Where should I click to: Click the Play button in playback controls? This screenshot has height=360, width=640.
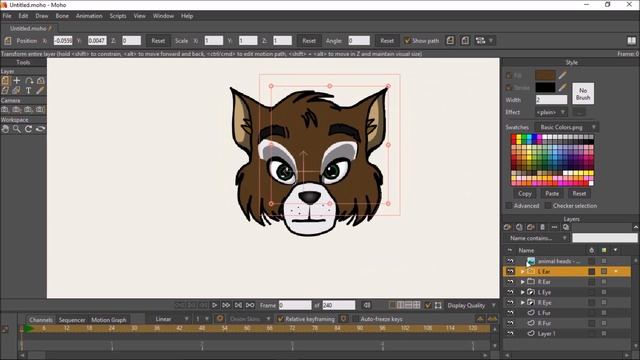(x=214, y=305)
